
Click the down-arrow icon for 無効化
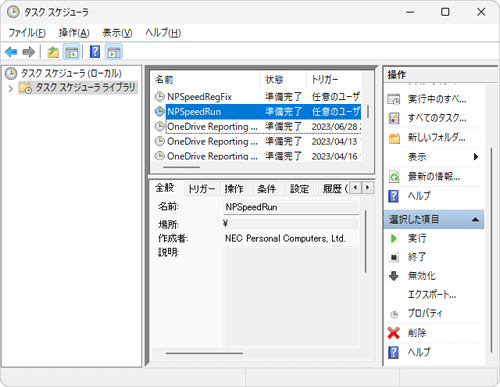tap(394, 276)
